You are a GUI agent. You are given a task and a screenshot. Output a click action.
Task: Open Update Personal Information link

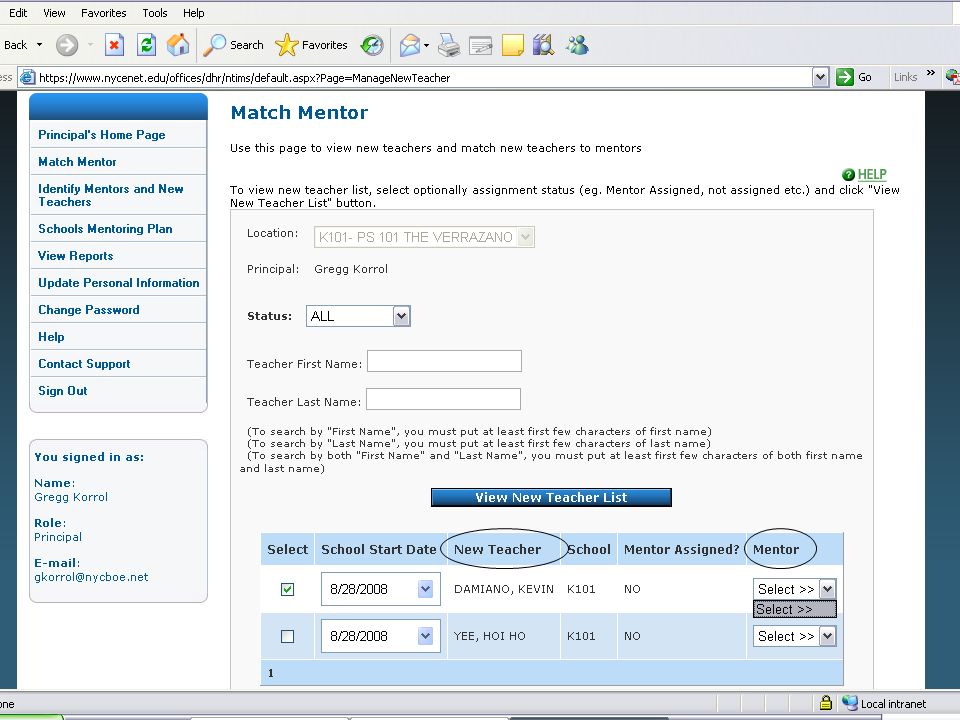point(119,282)
